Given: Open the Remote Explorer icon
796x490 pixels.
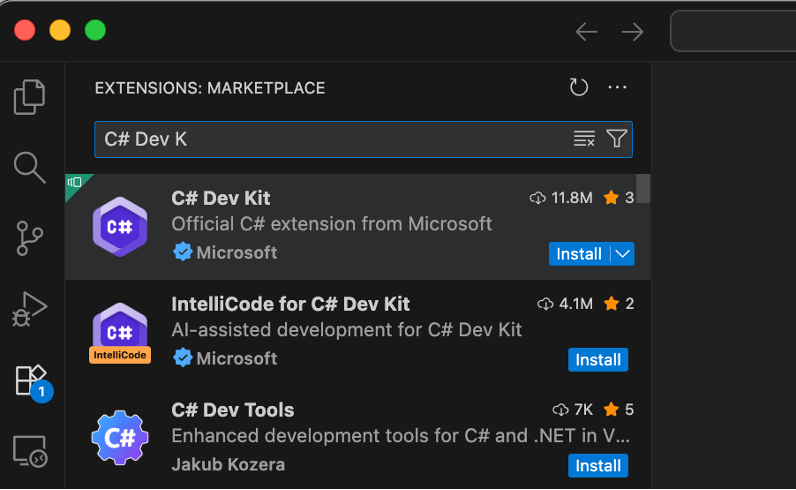Looking at the screenshot, I should point(30,452).
